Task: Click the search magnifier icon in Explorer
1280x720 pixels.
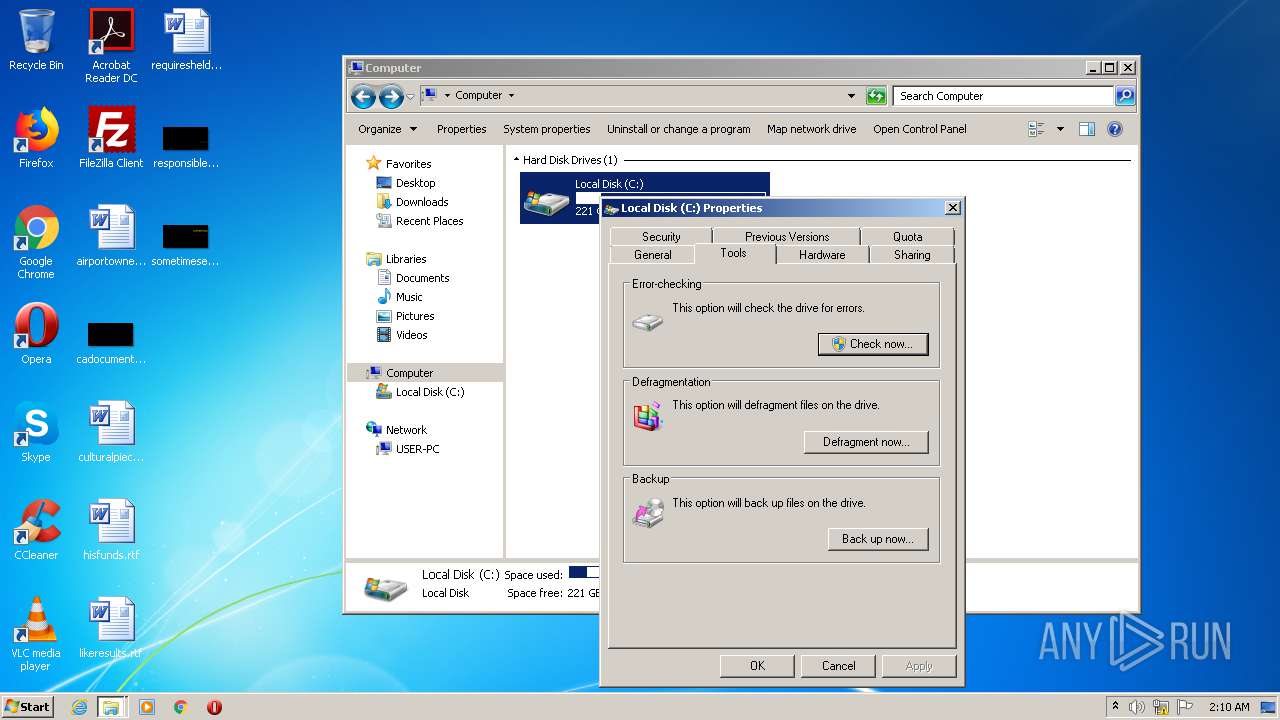Action: pos(1125,96)
